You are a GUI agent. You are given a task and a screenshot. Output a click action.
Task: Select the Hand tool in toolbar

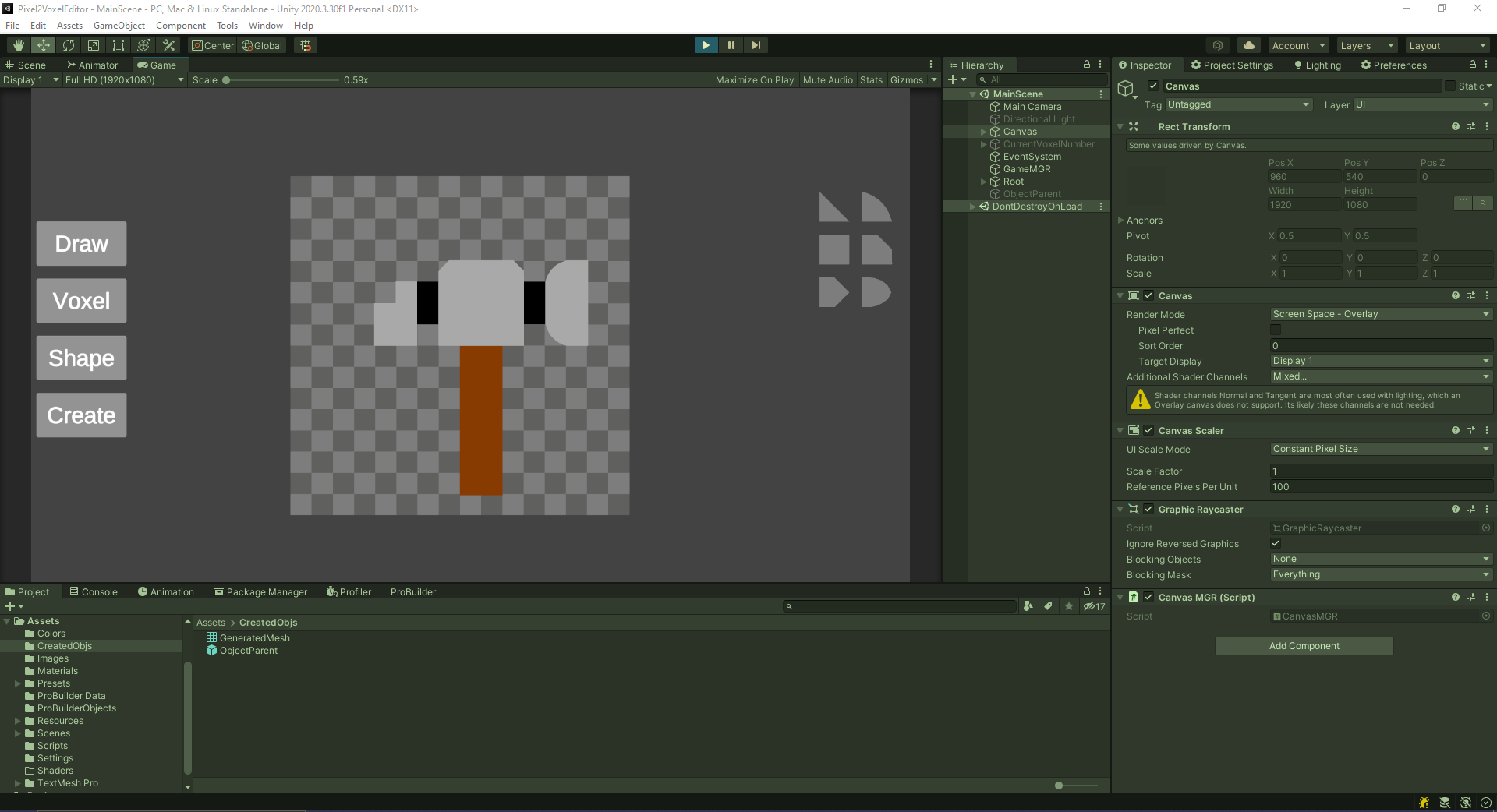click(19, 45)
